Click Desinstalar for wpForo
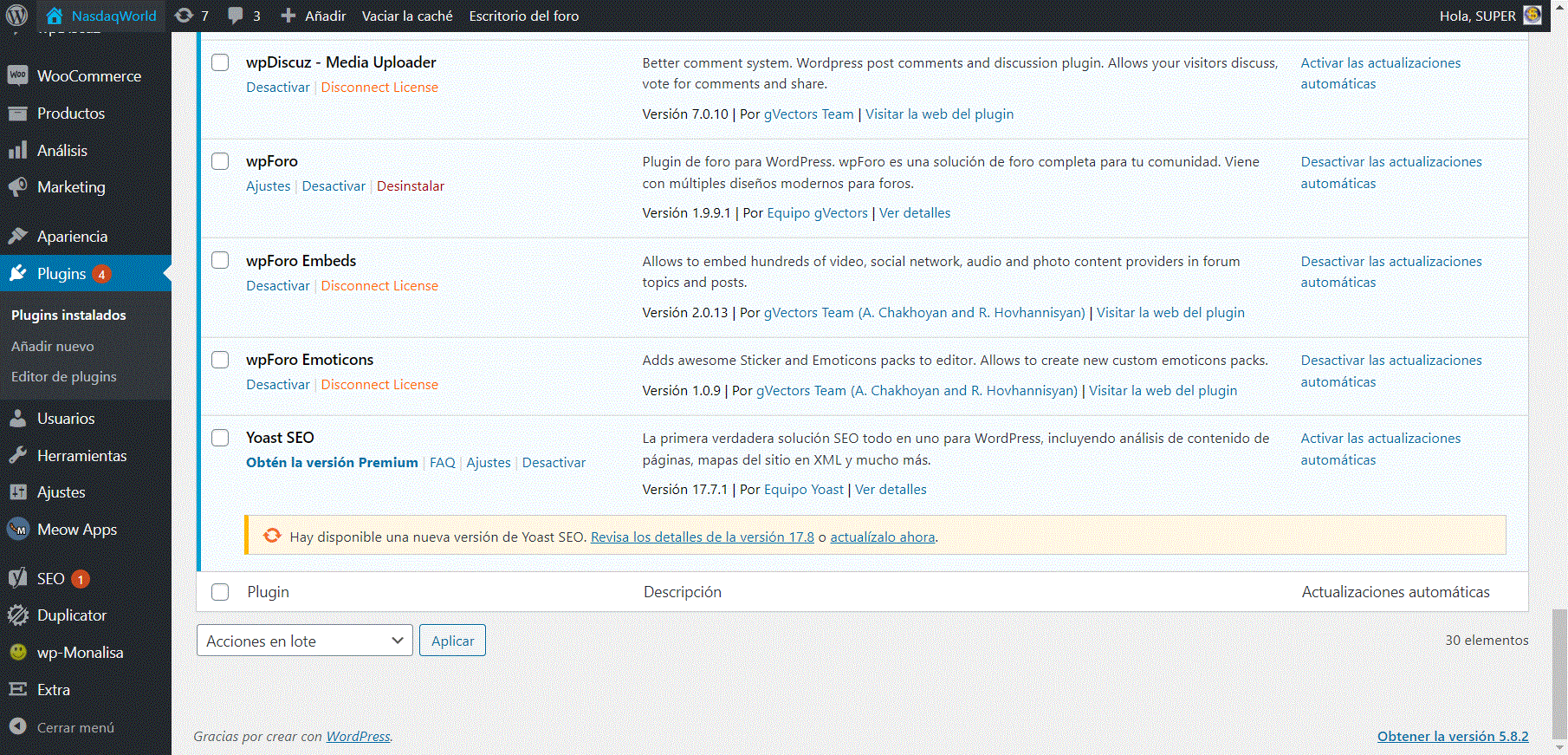1568x755 pixels. [x=411, y=185]
